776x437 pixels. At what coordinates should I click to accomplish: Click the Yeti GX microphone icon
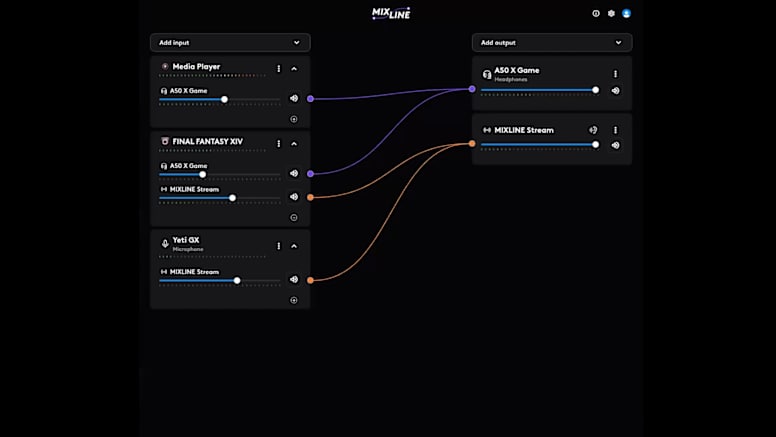coord(165,243)
